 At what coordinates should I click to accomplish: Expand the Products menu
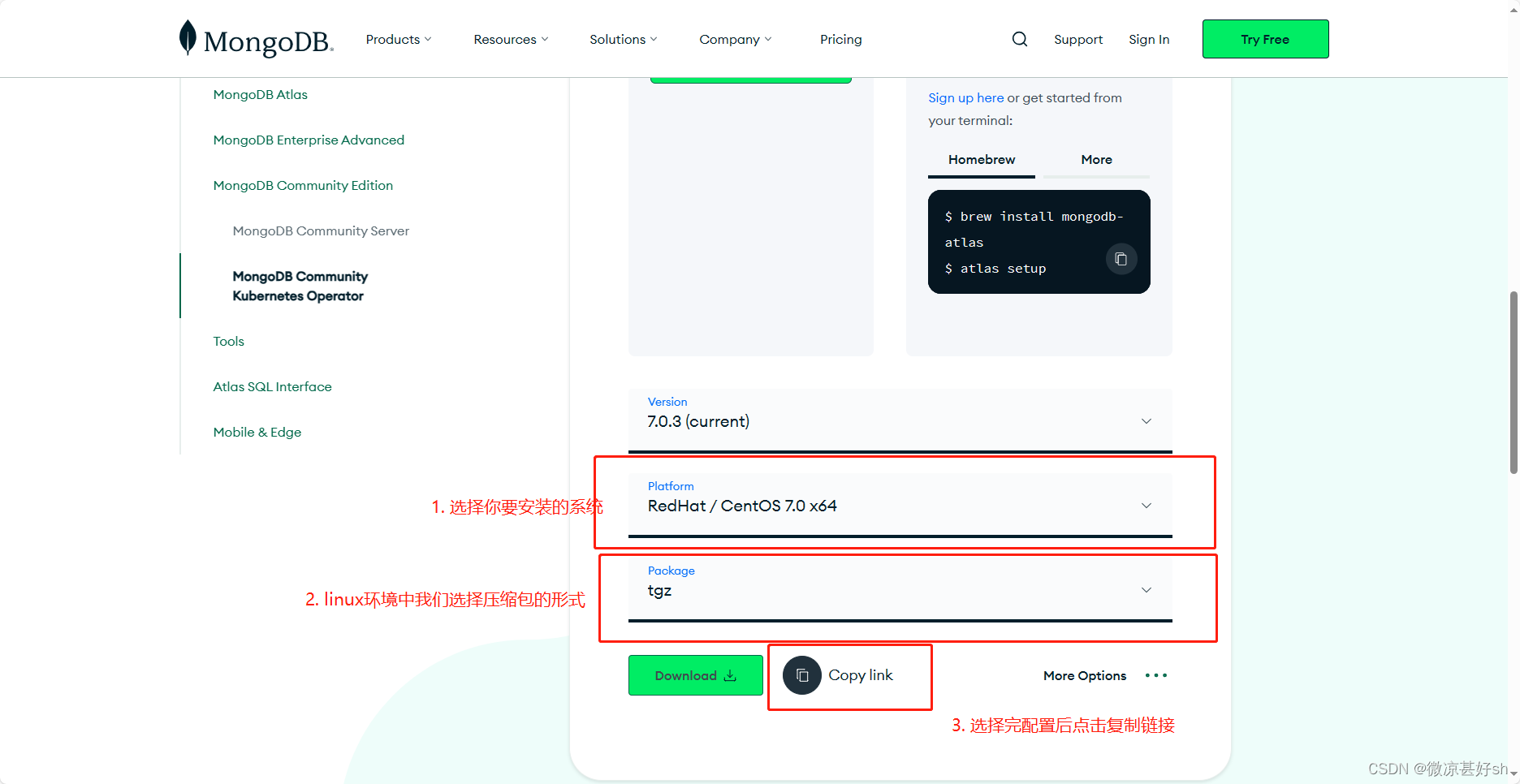398,38
